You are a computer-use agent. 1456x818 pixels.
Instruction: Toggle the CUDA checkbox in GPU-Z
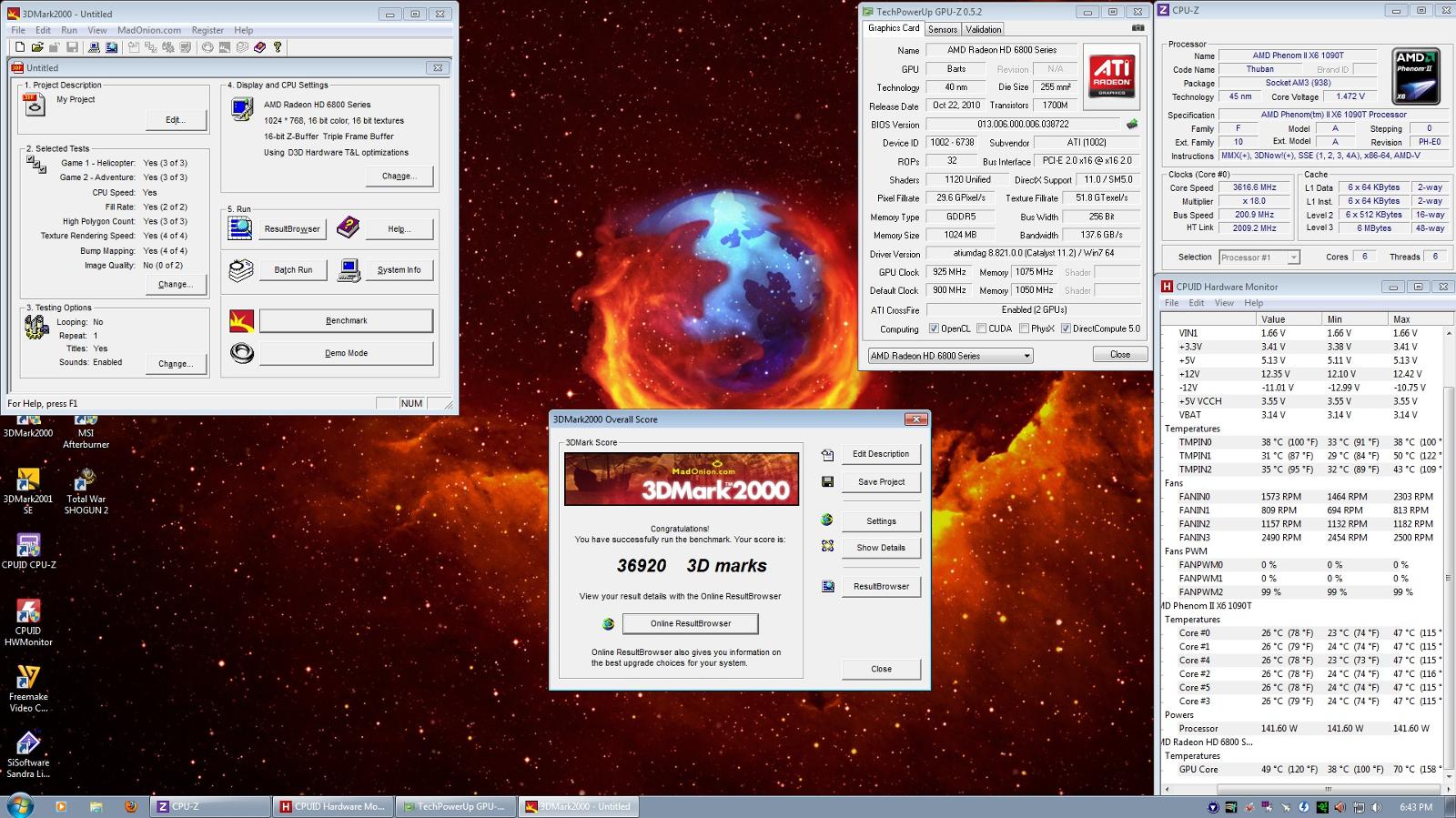click(x=982, y=328)
